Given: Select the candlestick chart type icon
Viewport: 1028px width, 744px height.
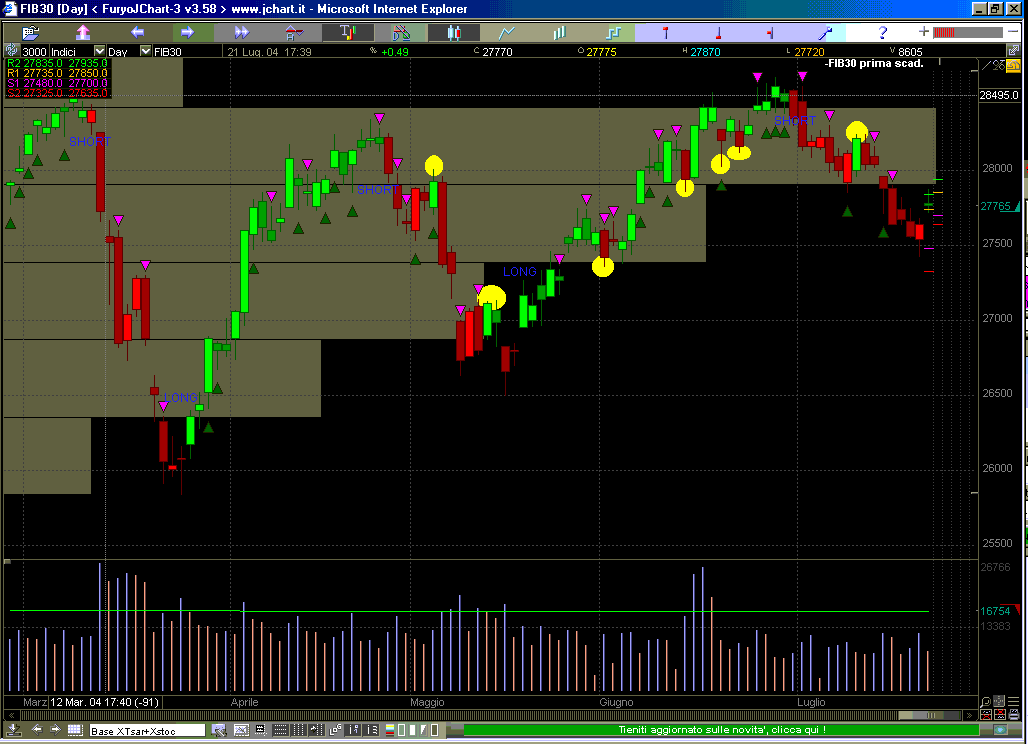Looking at the screenshot, I should click(453, 32).
